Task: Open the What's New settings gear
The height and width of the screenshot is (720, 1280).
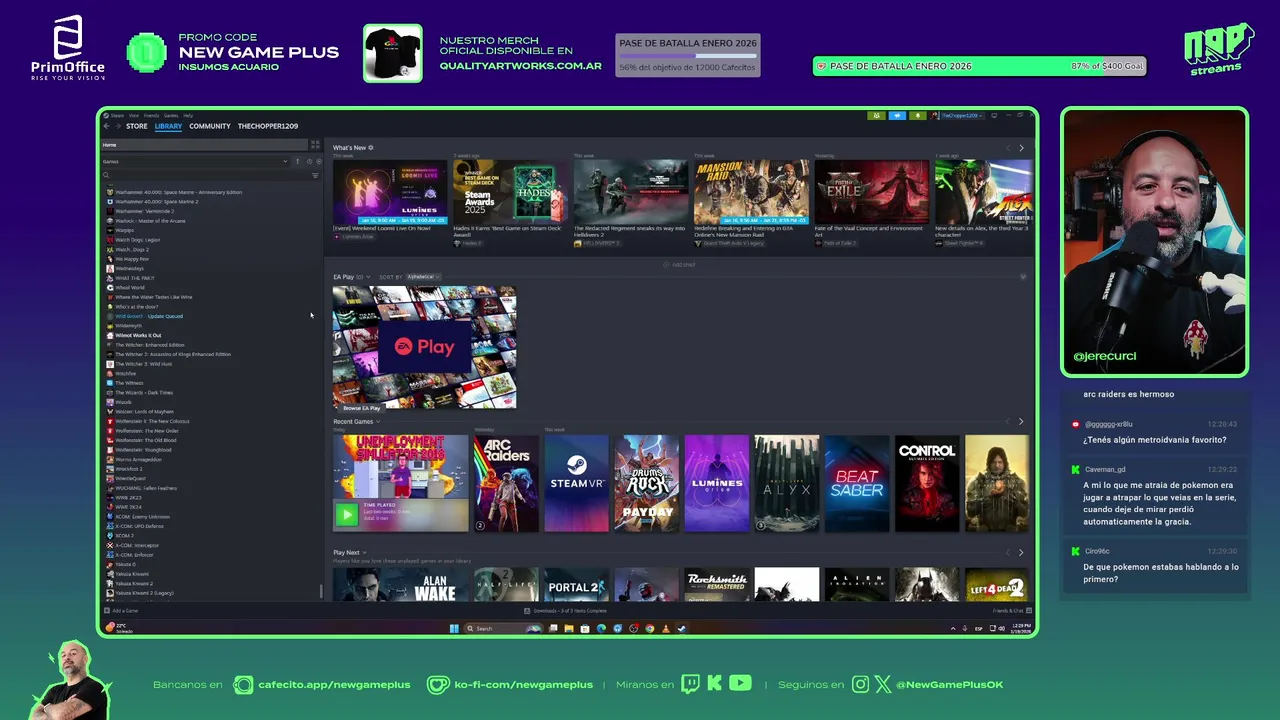Action: click(371, 148)
